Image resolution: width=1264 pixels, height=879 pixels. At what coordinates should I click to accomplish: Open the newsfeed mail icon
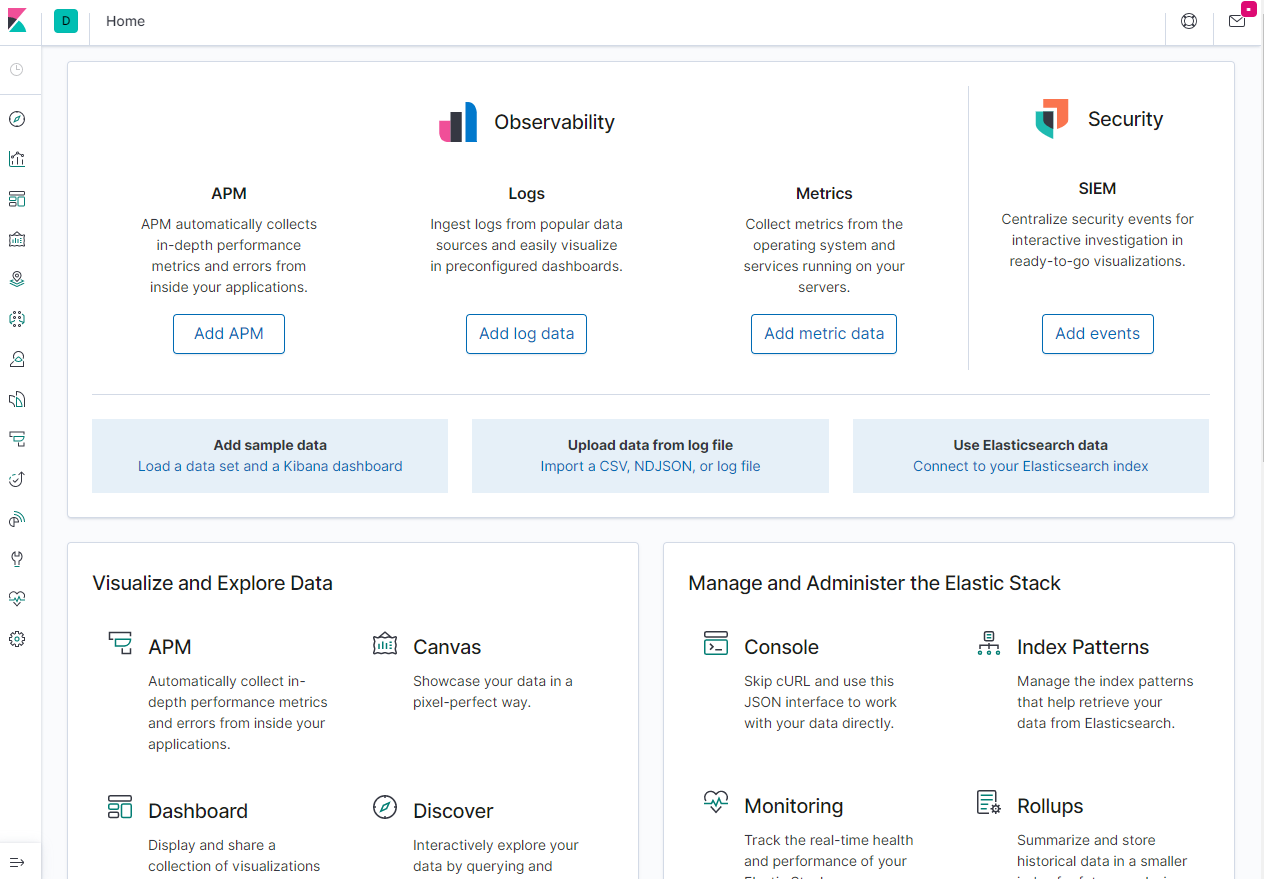pos(1237,21)
